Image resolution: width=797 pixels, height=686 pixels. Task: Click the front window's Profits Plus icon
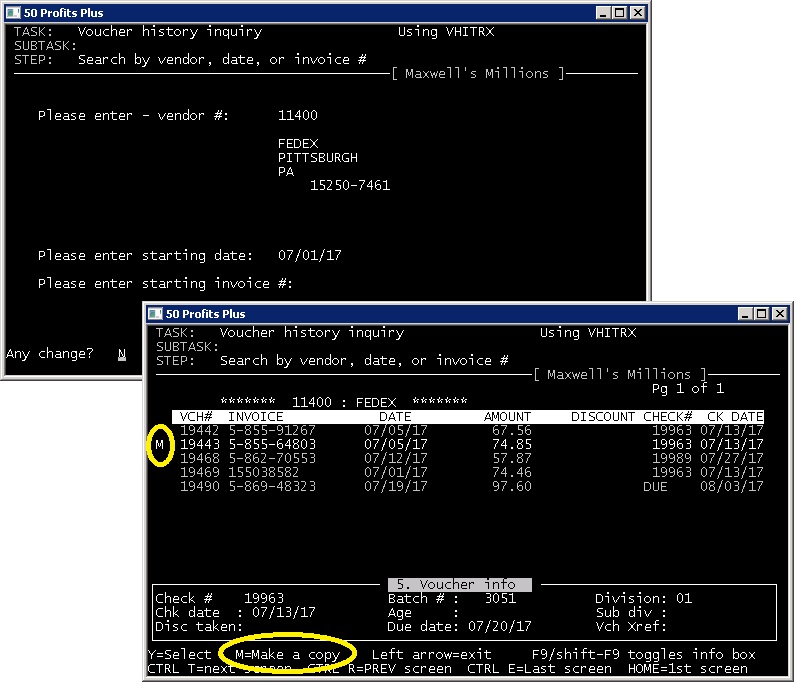(155, 314)
